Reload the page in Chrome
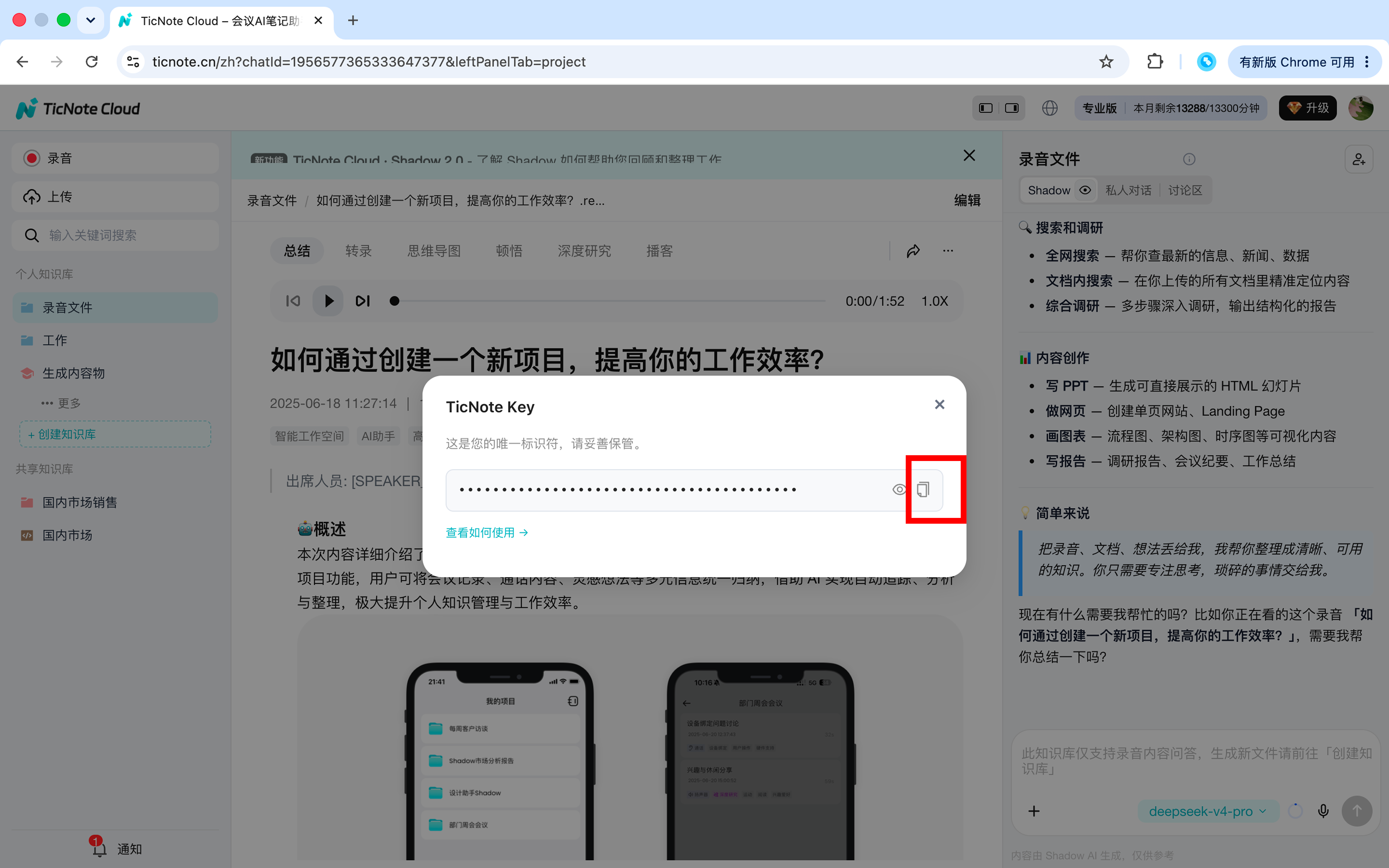The height and width of the screenshot is (868, 1389). [92, 61]
